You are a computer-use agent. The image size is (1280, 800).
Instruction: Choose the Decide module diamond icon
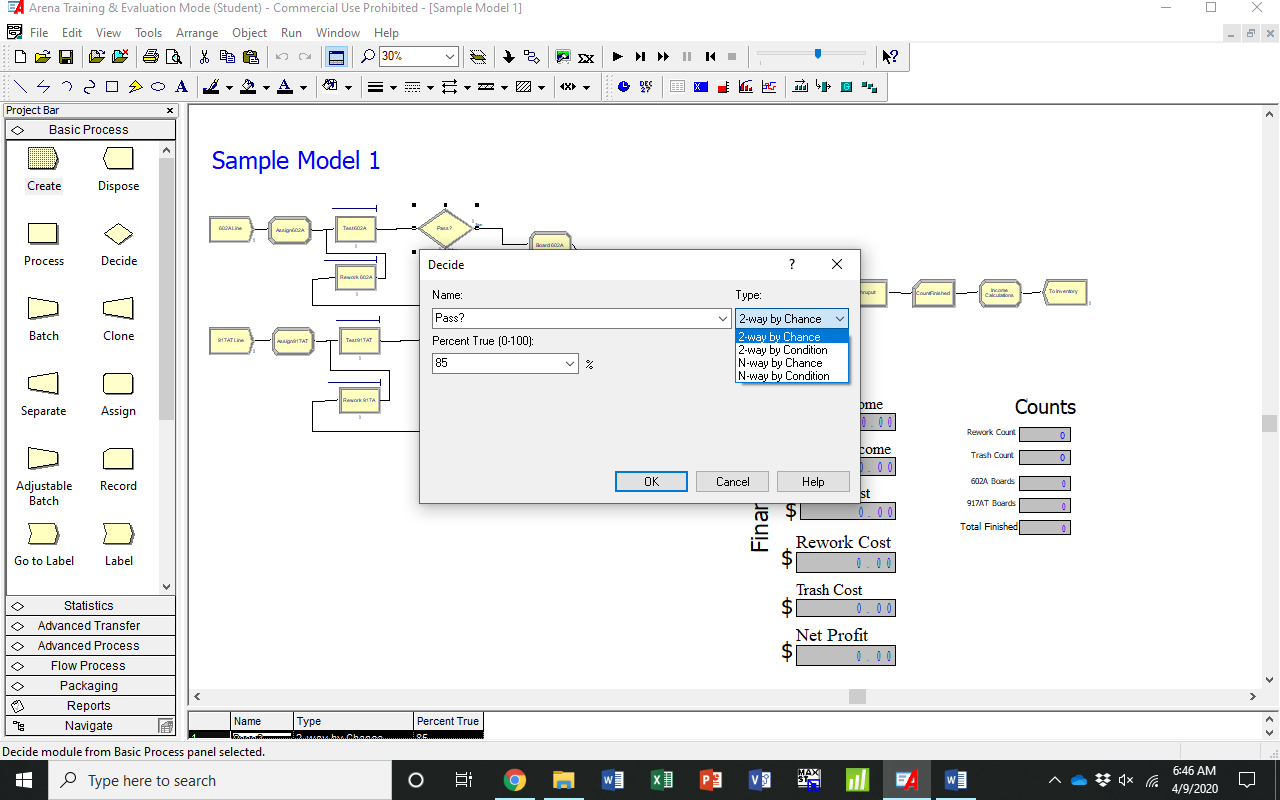click(118, 233)
